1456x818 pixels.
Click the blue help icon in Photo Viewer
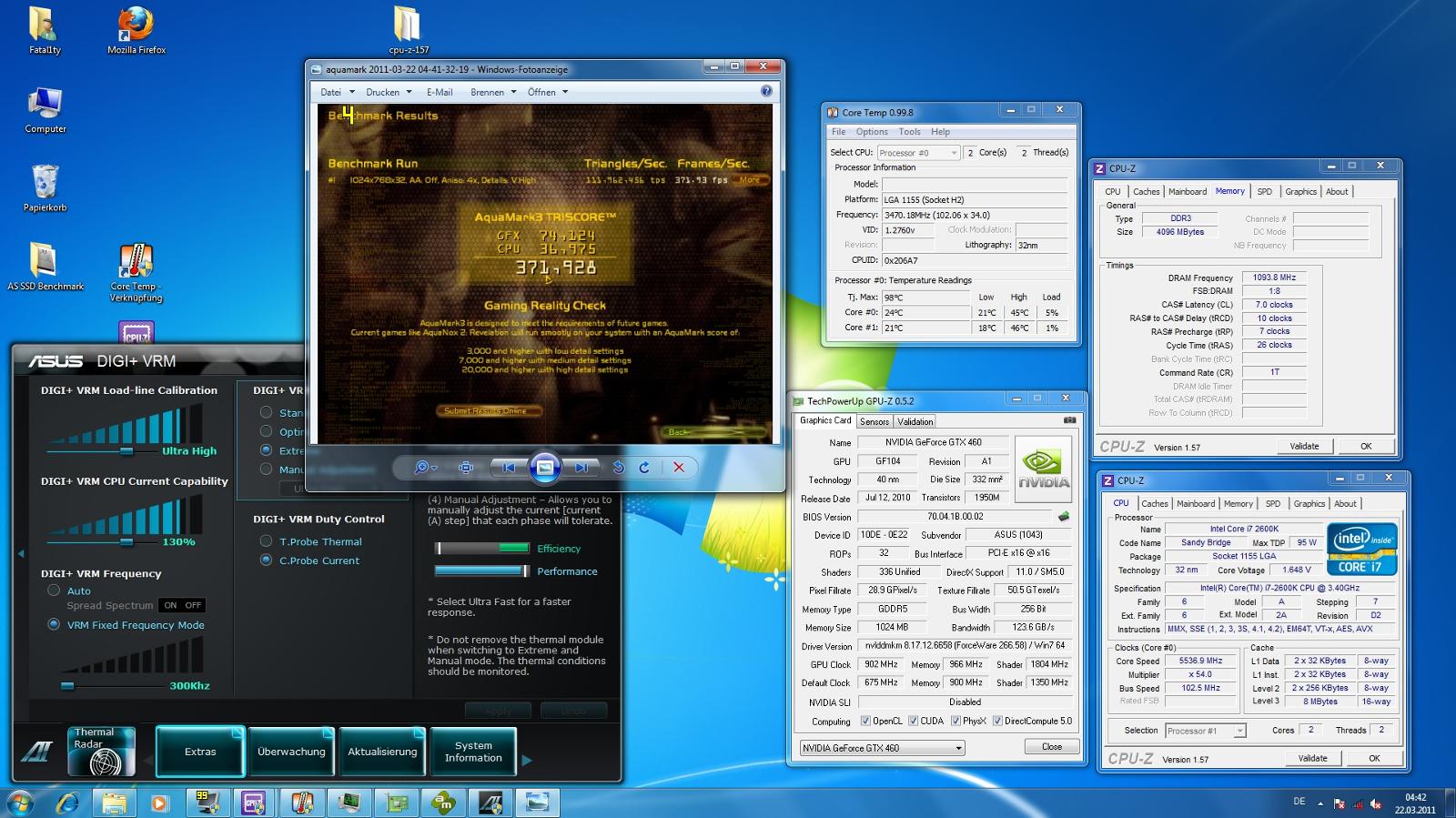coord(766,91)
